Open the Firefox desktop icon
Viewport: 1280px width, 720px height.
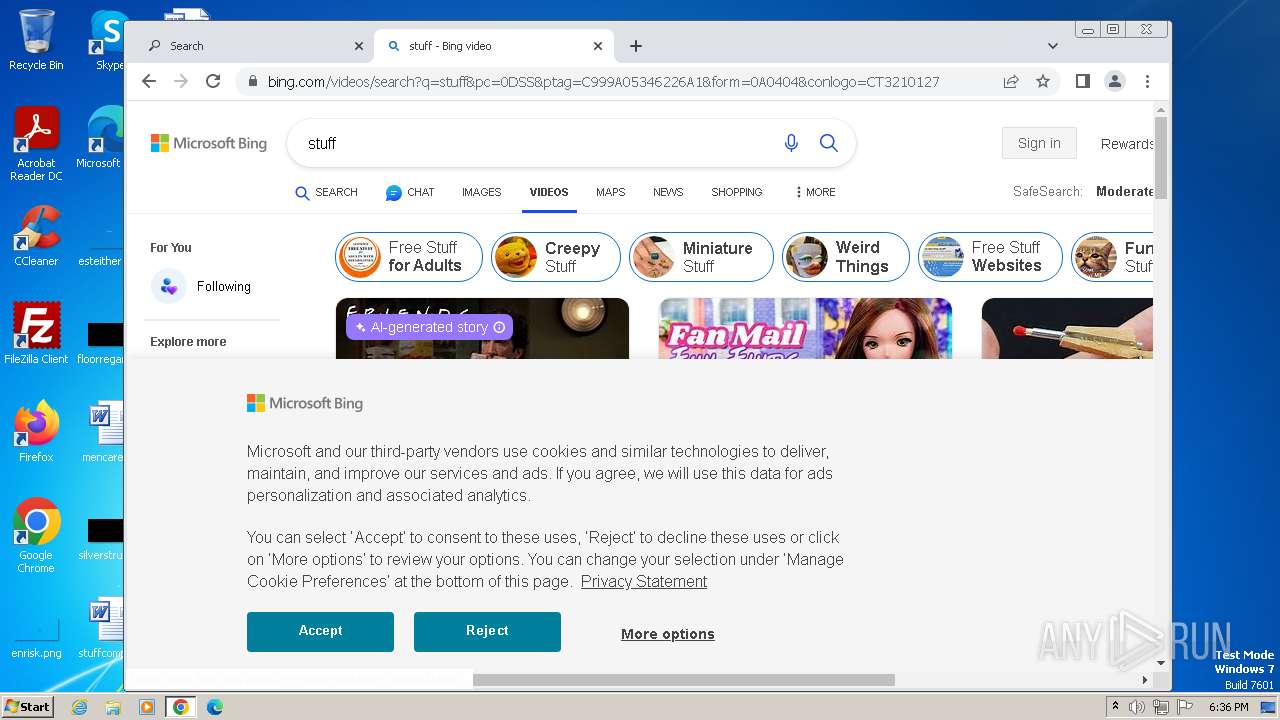36,432
